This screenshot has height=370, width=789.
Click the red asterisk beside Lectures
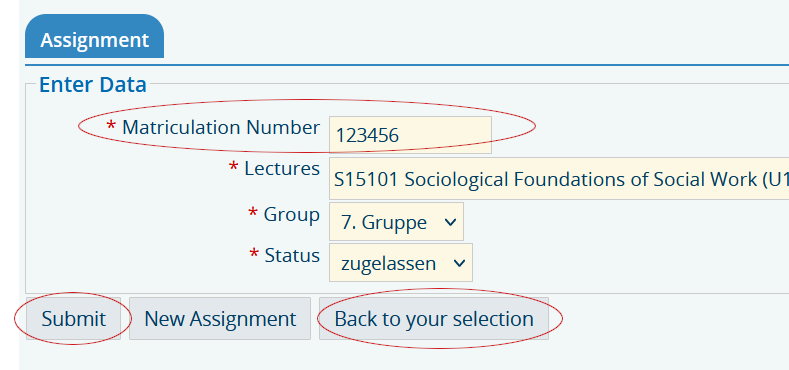(233, 167)
